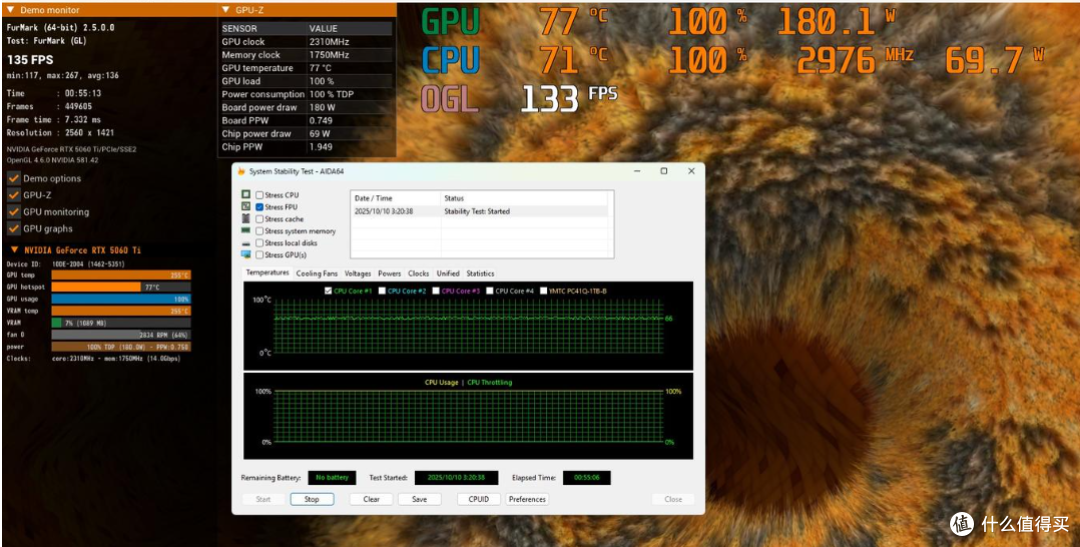The width and height of the screenshot is (1080, 547).
Task: Toggle GPU-Z checkbox in FurMark panel
Action: [13, 195]
